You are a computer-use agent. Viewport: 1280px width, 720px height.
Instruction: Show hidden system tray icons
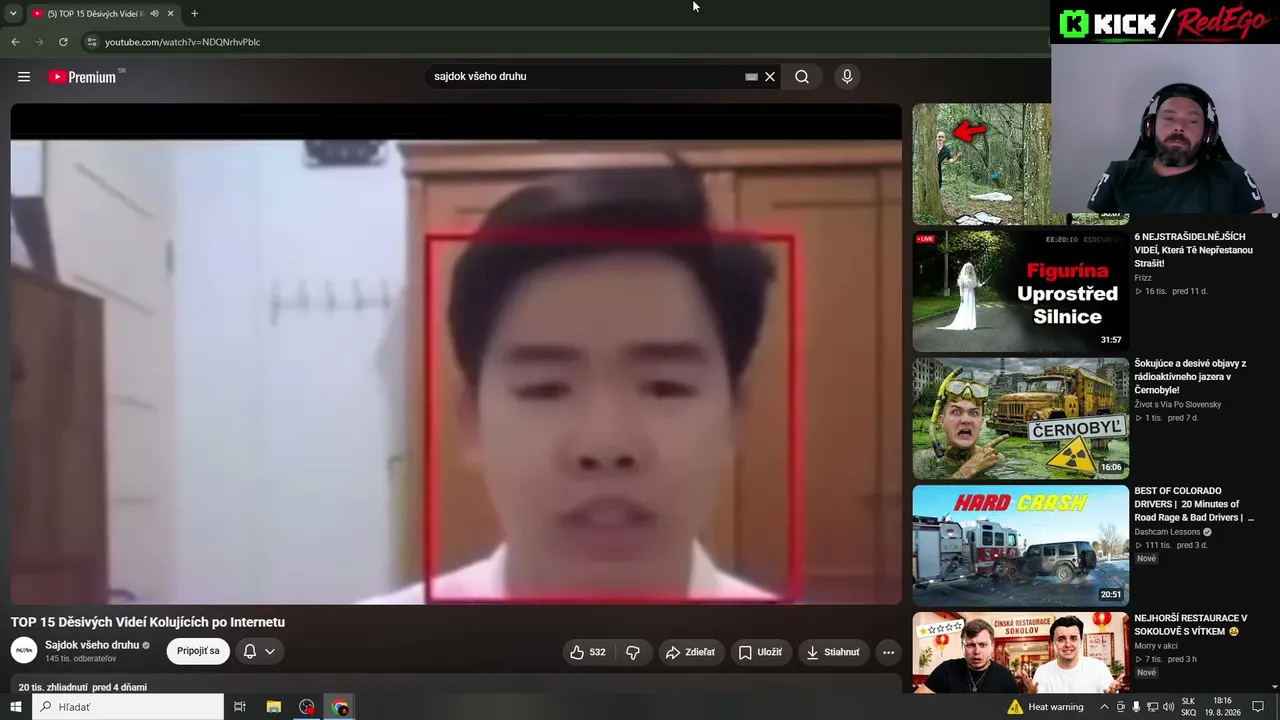(1103, 707)
